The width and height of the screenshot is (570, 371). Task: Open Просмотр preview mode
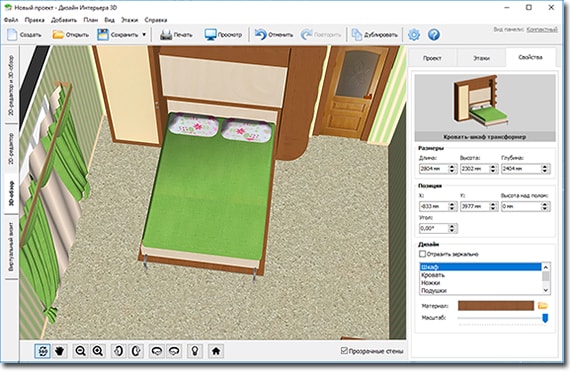(223, 35)
